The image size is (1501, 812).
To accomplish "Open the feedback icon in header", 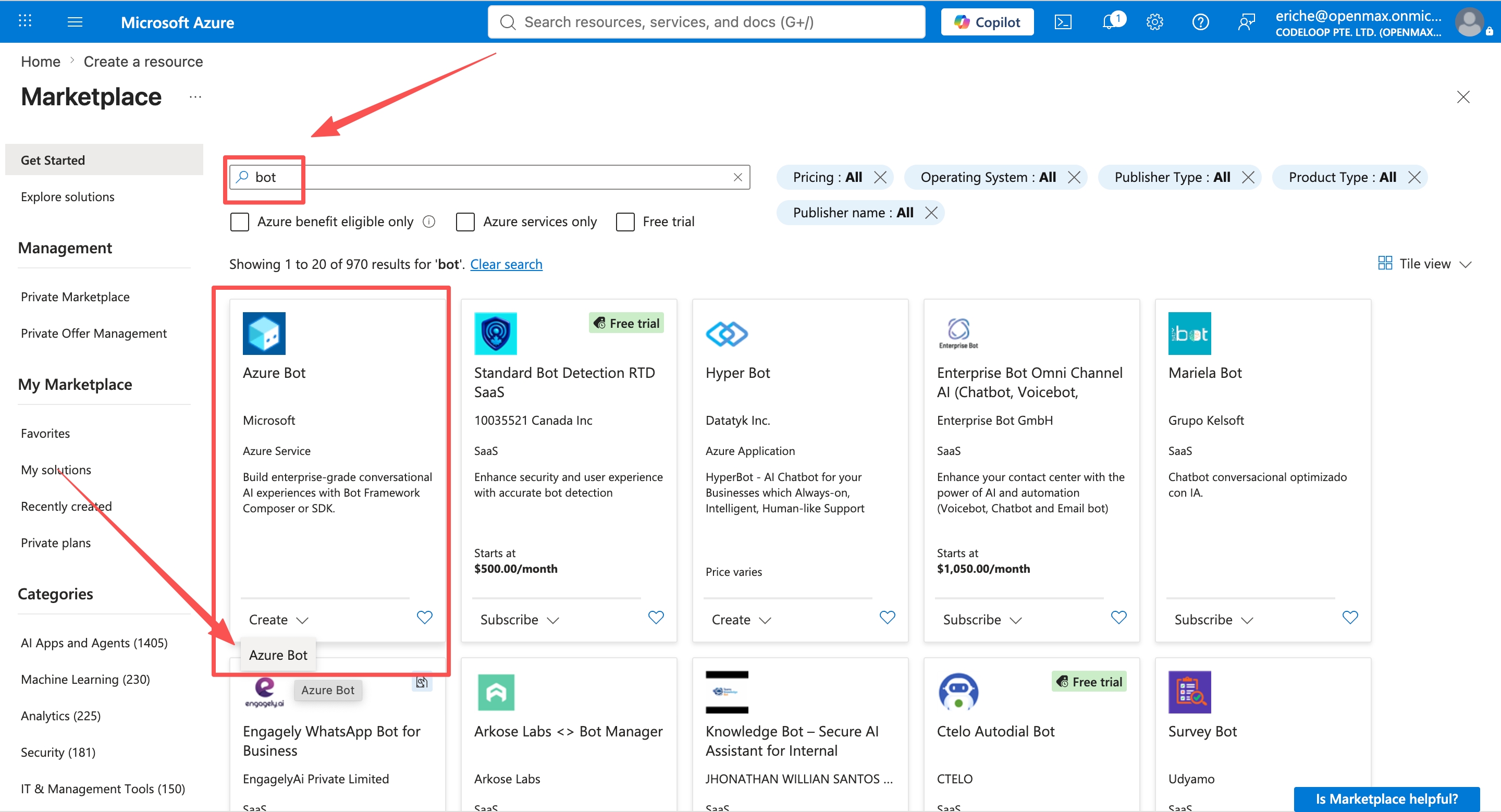I will 1246,22.
